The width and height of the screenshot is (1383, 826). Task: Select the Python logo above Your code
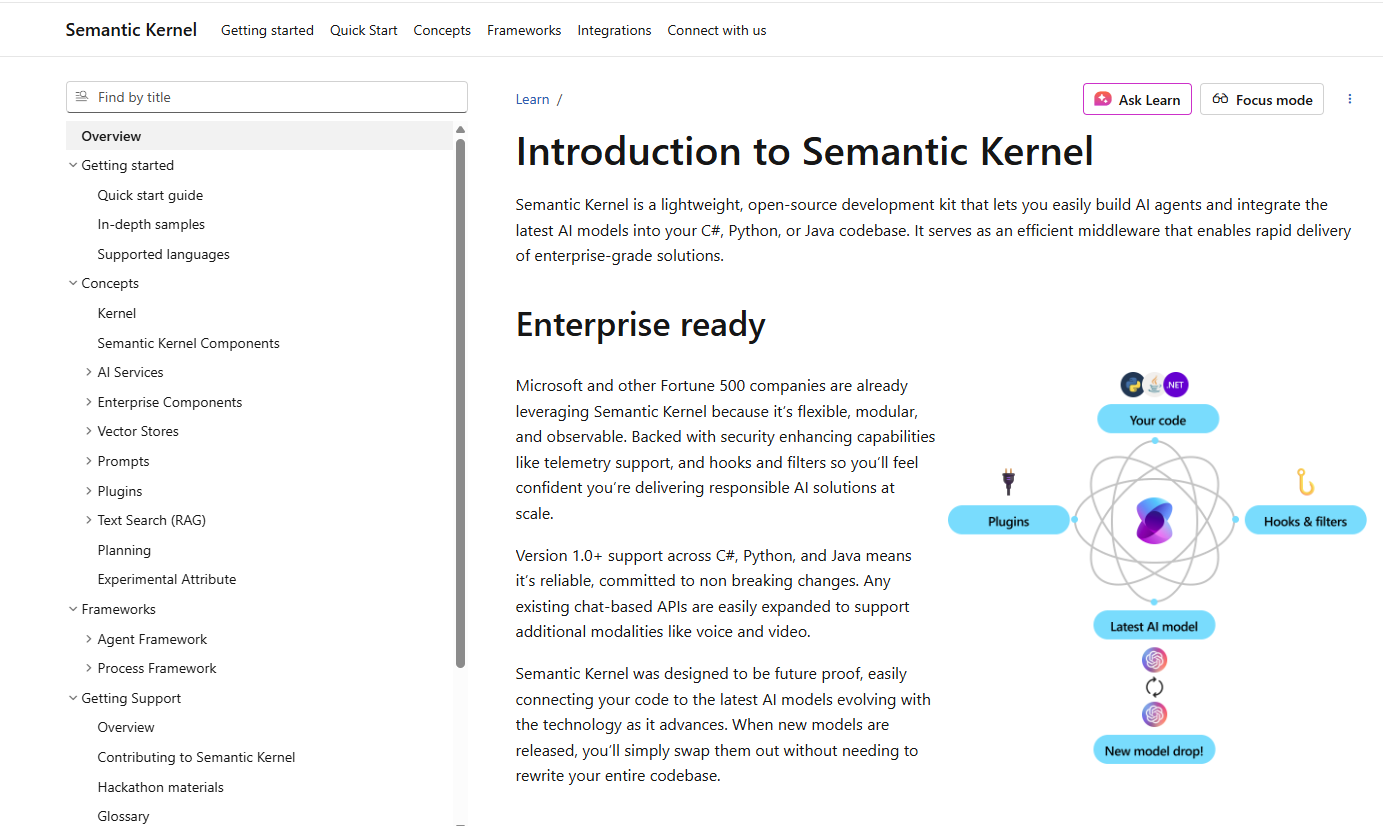coord(1131,384)
